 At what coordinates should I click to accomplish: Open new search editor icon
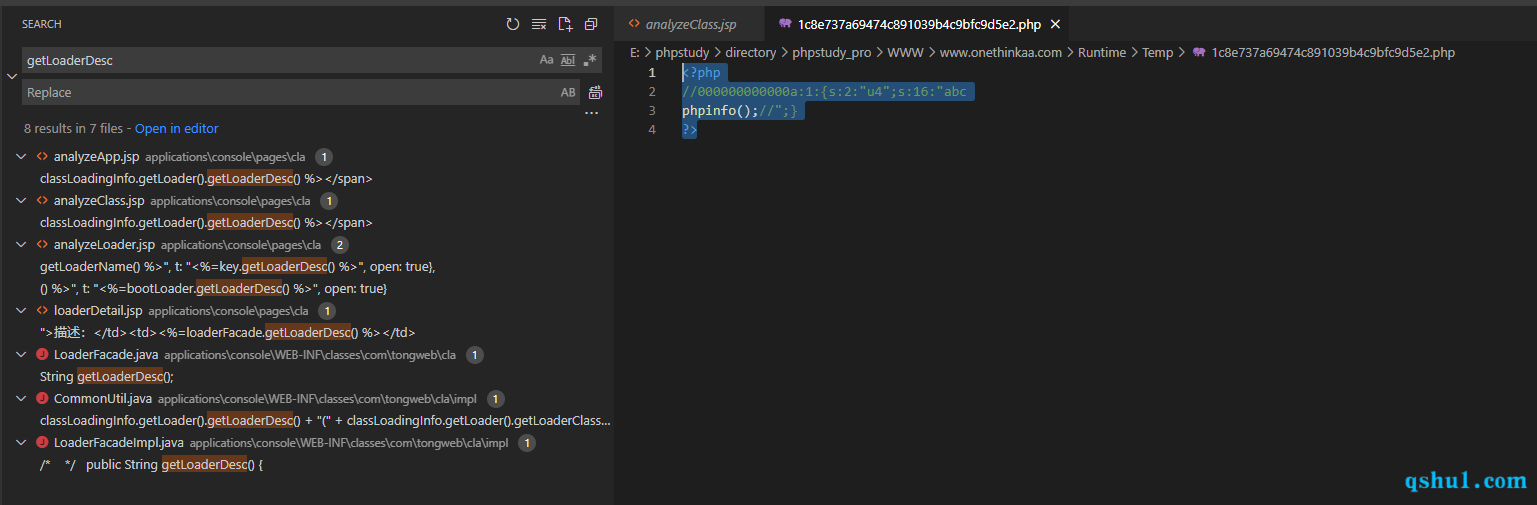click(565, 24)
